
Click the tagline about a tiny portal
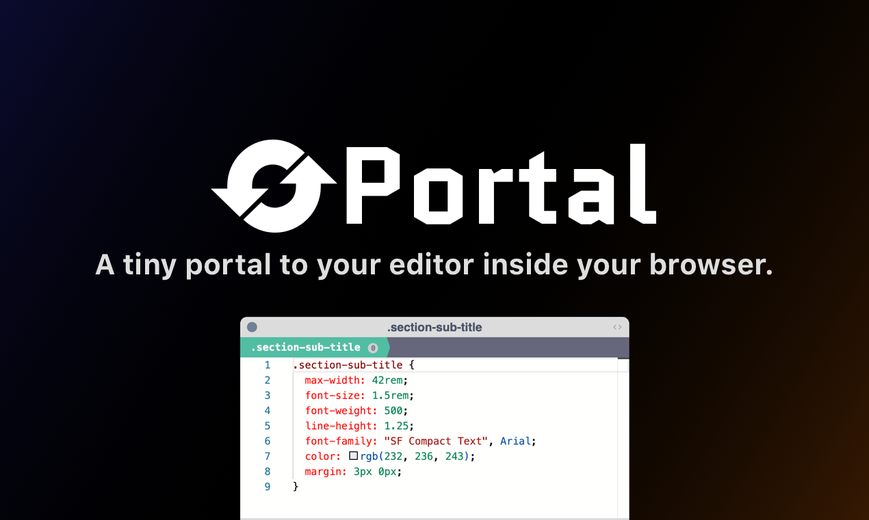434,265
